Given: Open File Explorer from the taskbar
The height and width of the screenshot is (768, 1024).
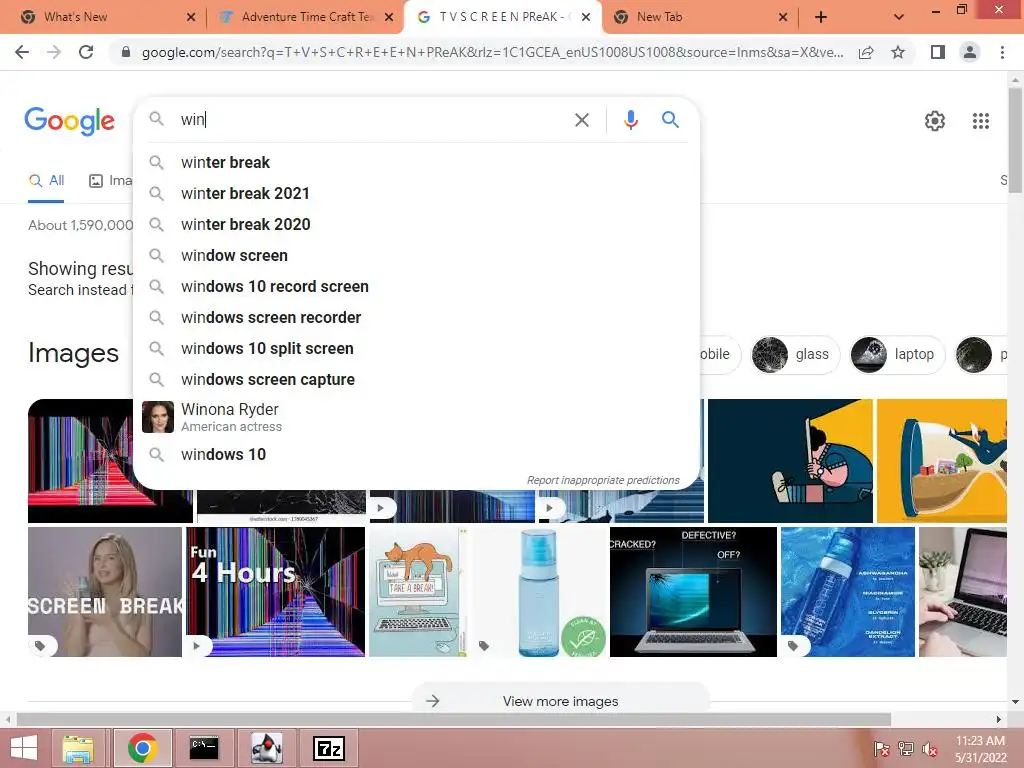Looking at the screenshot, I should [78, 748].
